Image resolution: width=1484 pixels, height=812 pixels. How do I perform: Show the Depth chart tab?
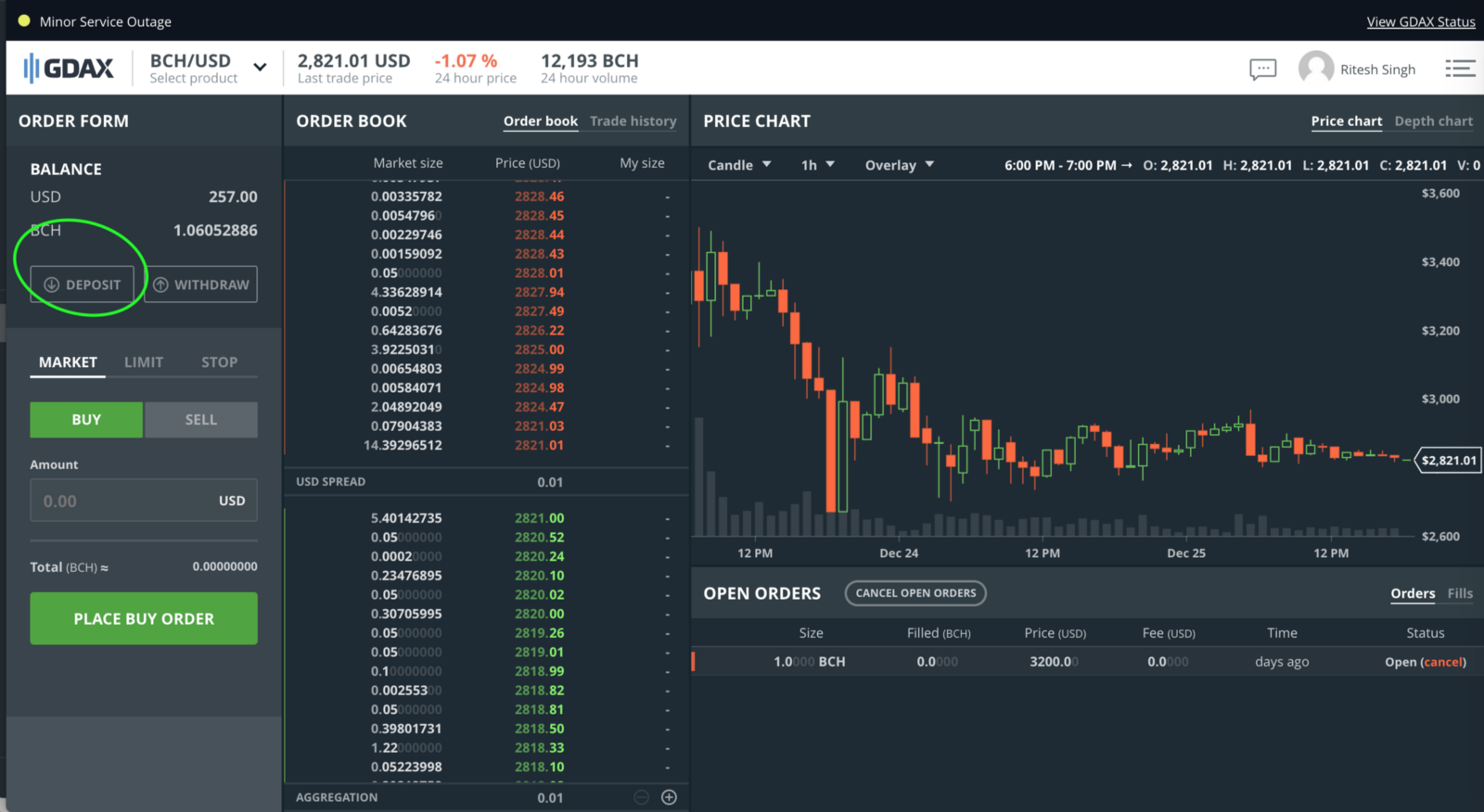coord(1434,121)
